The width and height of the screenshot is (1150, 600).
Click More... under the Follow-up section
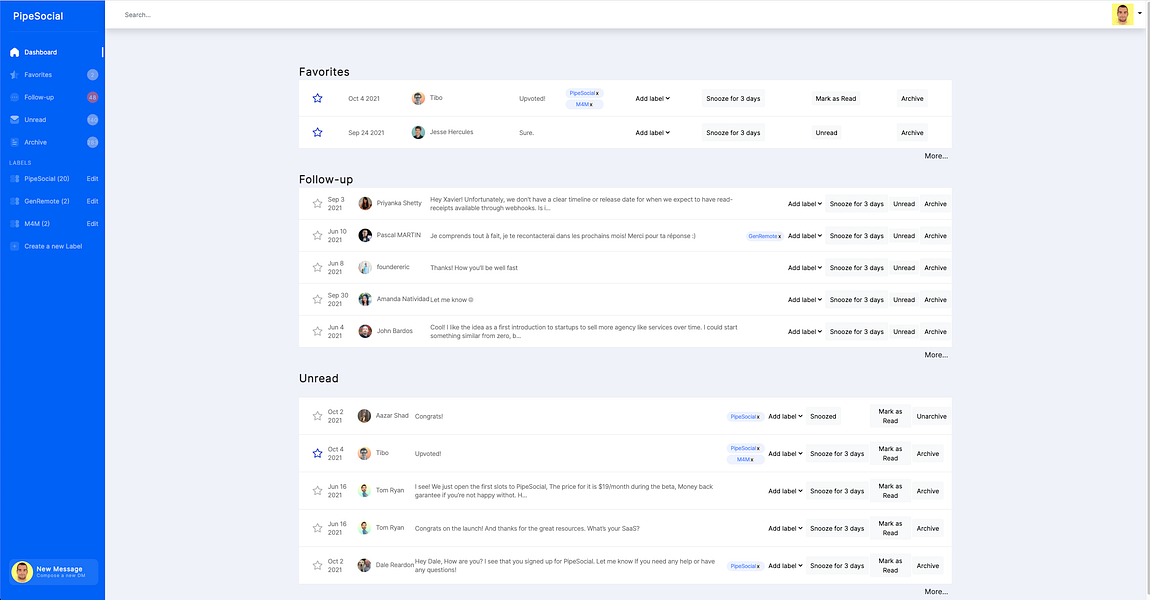(936, 355)
